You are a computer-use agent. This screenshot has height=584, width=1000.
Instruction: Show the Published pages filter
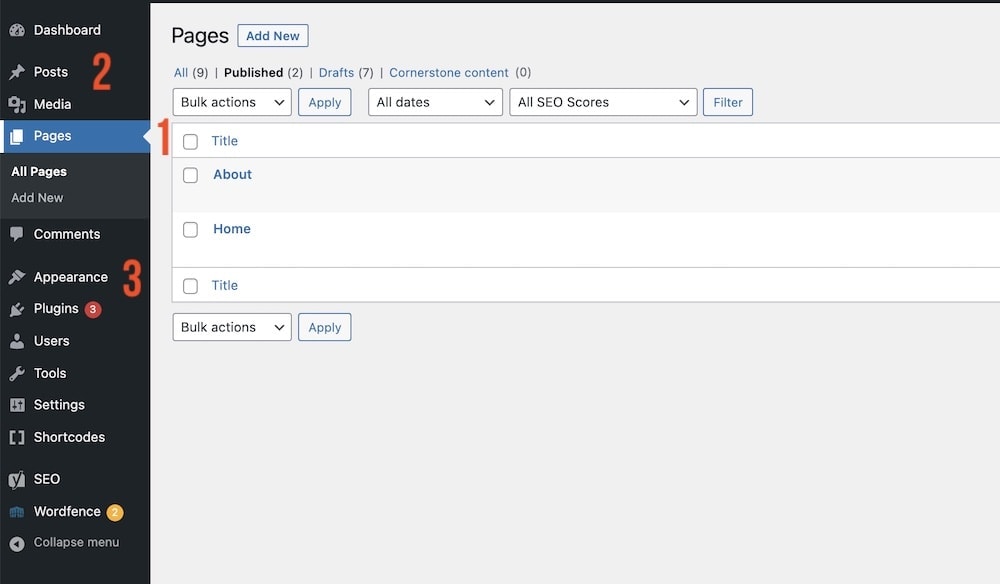click(x=253, y=73)
